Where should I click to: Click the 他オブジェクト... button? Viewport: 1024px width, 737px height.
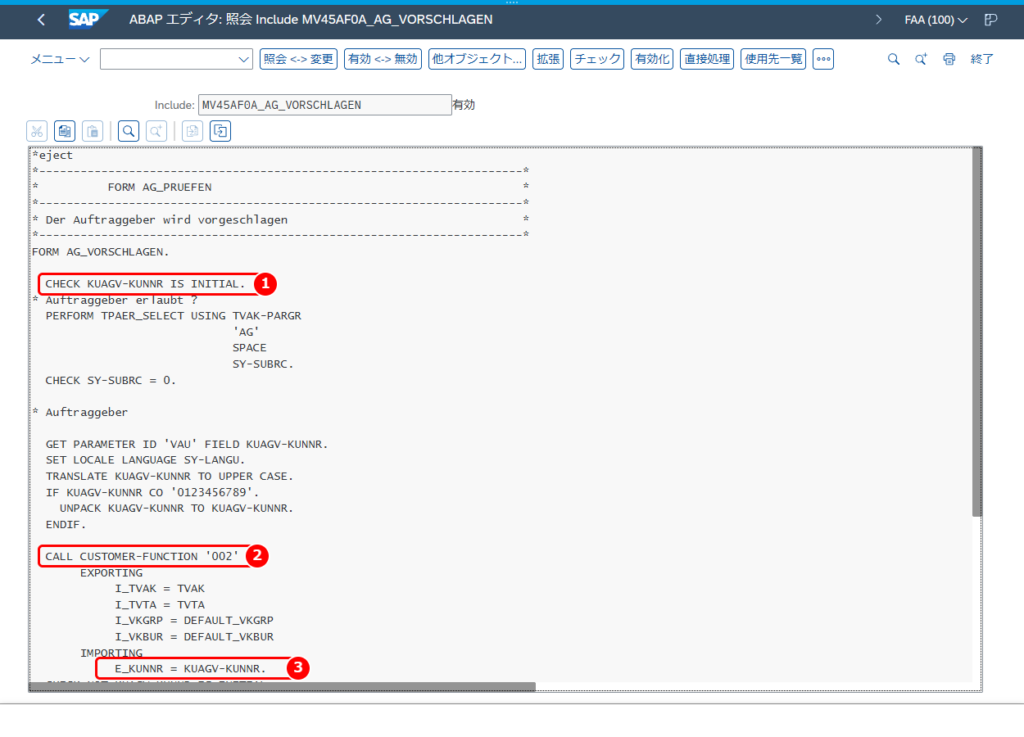(x=477, y=59)
